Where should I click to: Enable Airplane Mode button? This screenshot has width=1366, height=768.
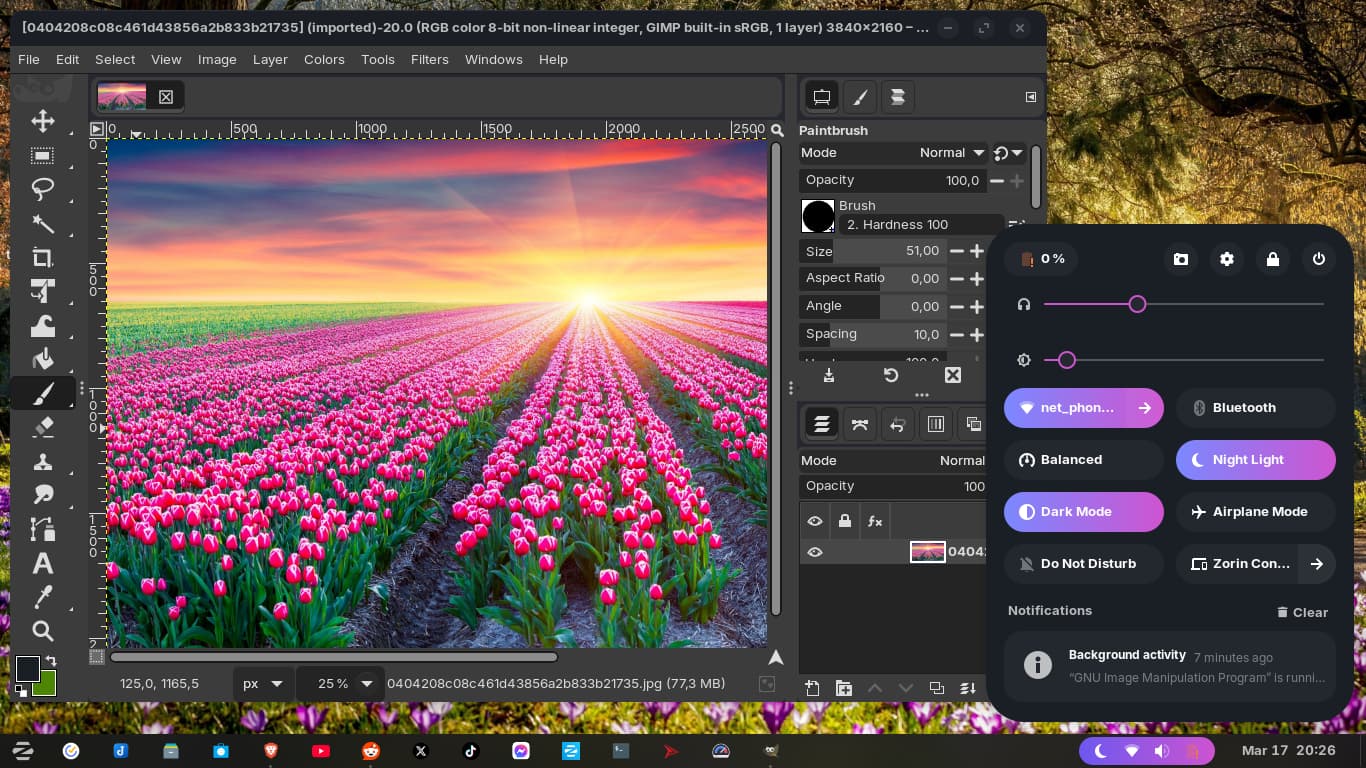1255,512
